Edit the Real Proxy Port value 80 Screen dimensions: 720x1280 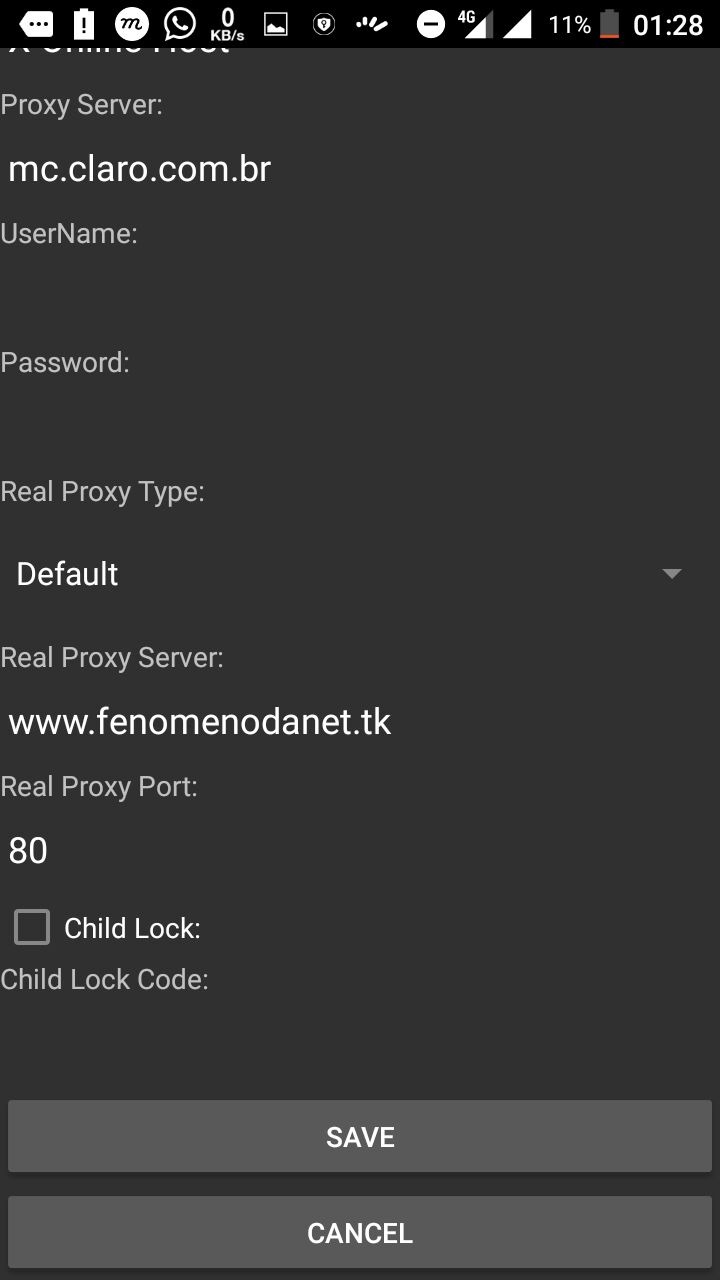(360, 851)
